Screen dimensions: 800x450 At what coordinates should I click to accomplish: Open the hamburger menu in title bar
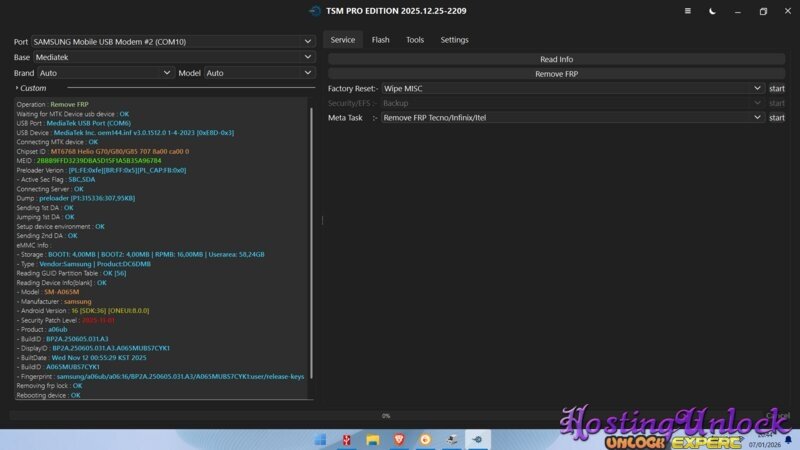(687, 11)
